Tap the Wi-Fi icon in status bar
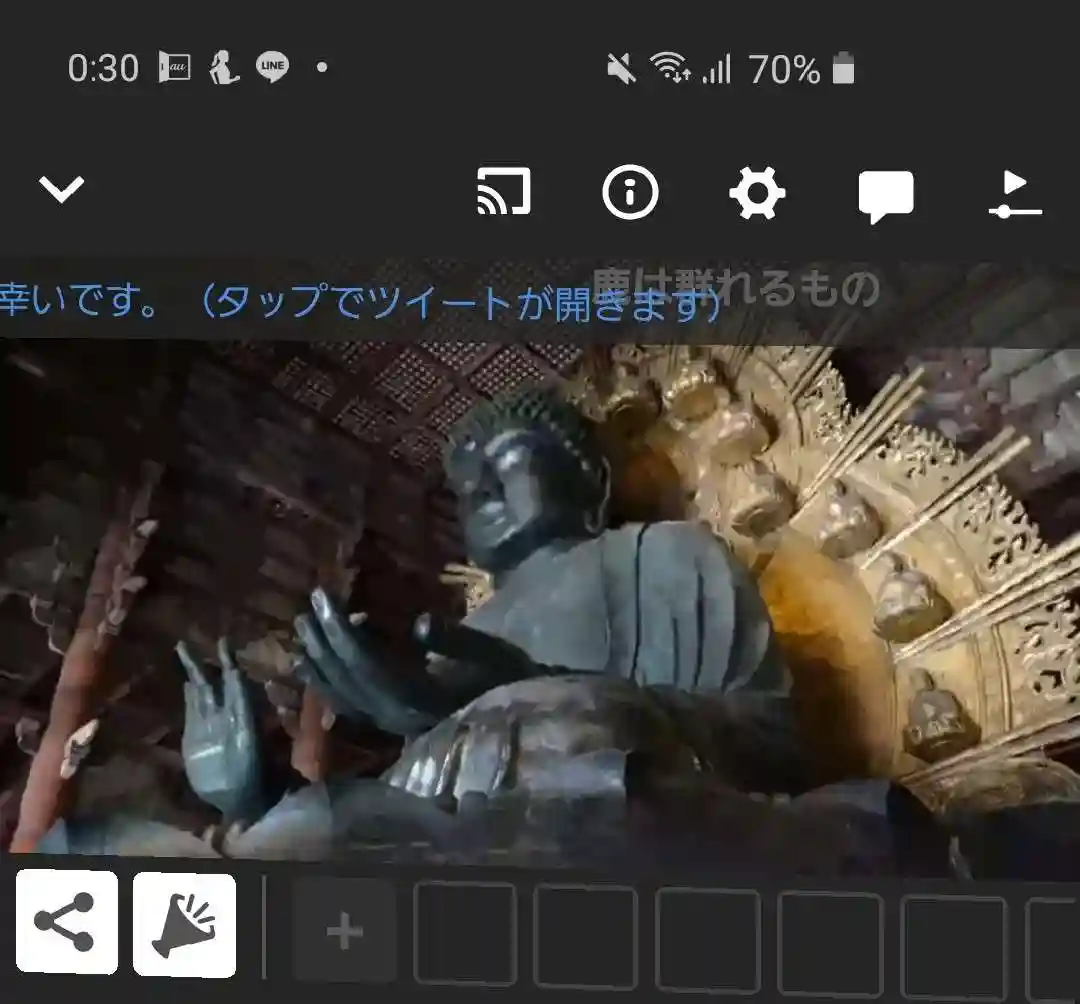Viewport: 1080px width, 1004px height. [669, 68]
